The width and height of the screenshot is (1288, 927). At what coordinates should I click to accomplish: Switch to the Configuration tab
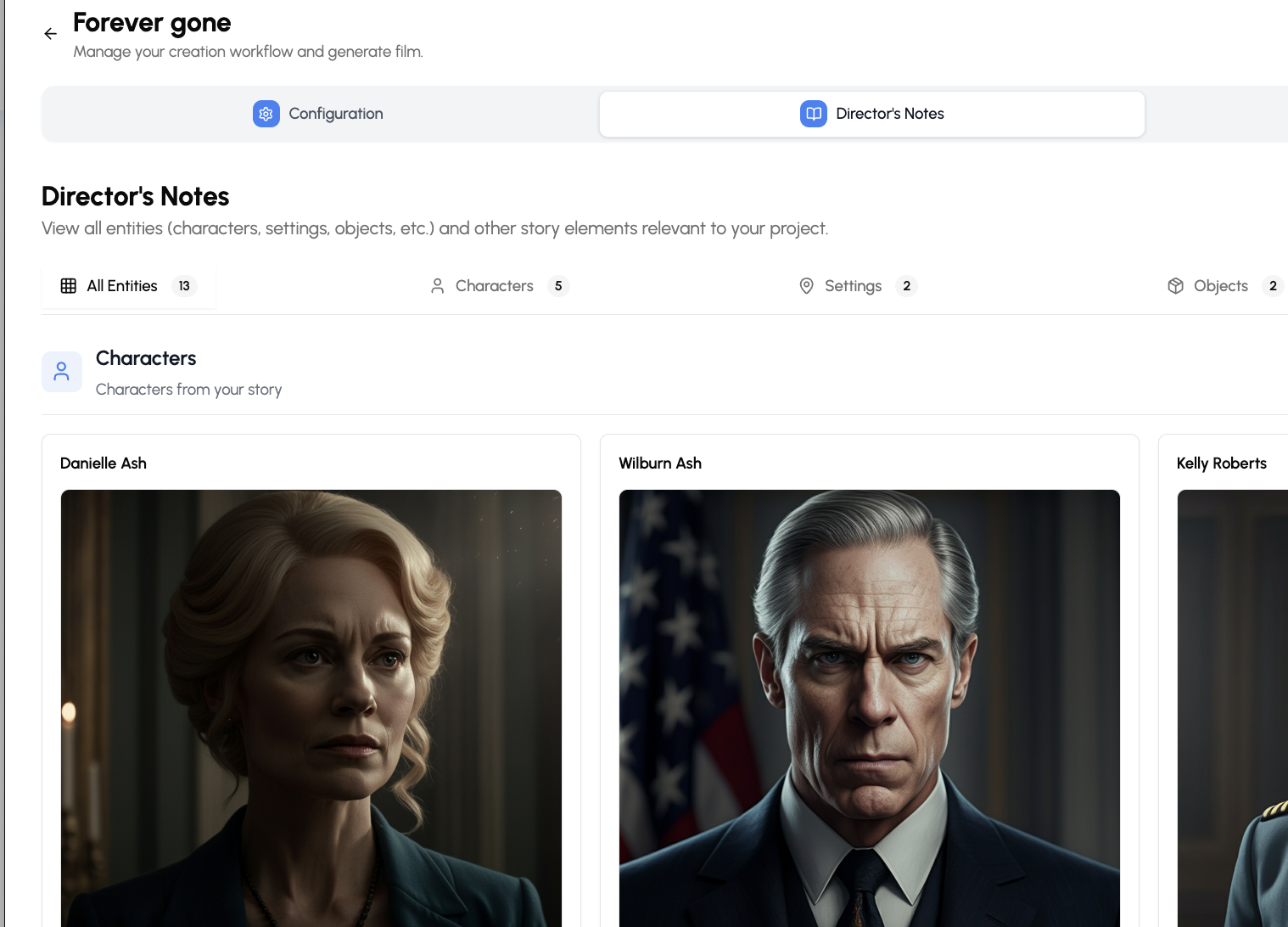click(320, 114)
